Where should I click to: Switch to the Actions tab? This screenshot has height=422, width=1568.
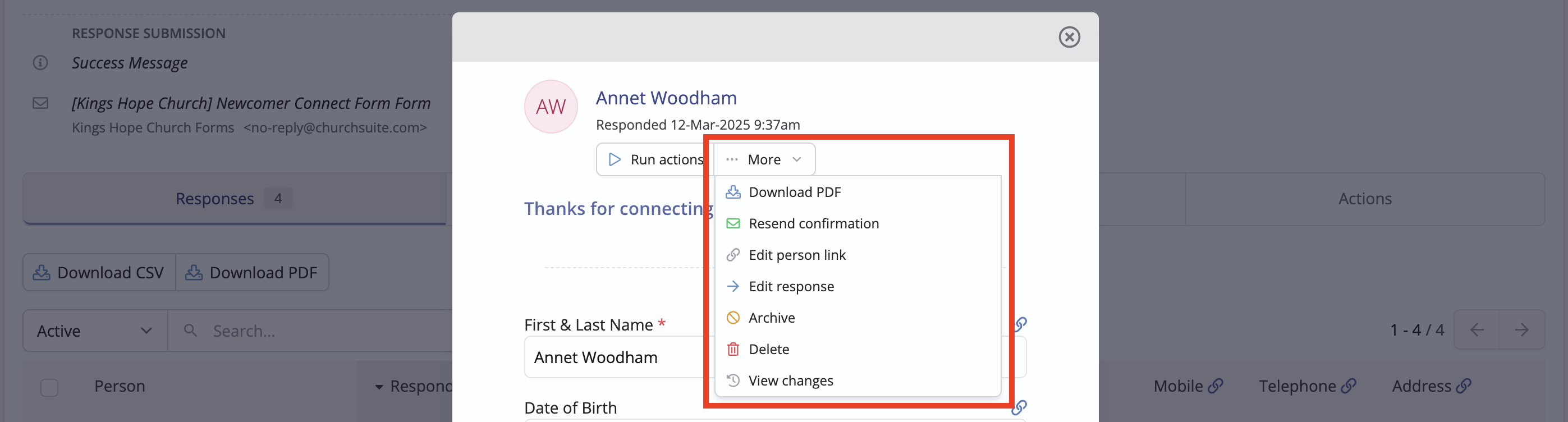click(x=1364, y=199)
